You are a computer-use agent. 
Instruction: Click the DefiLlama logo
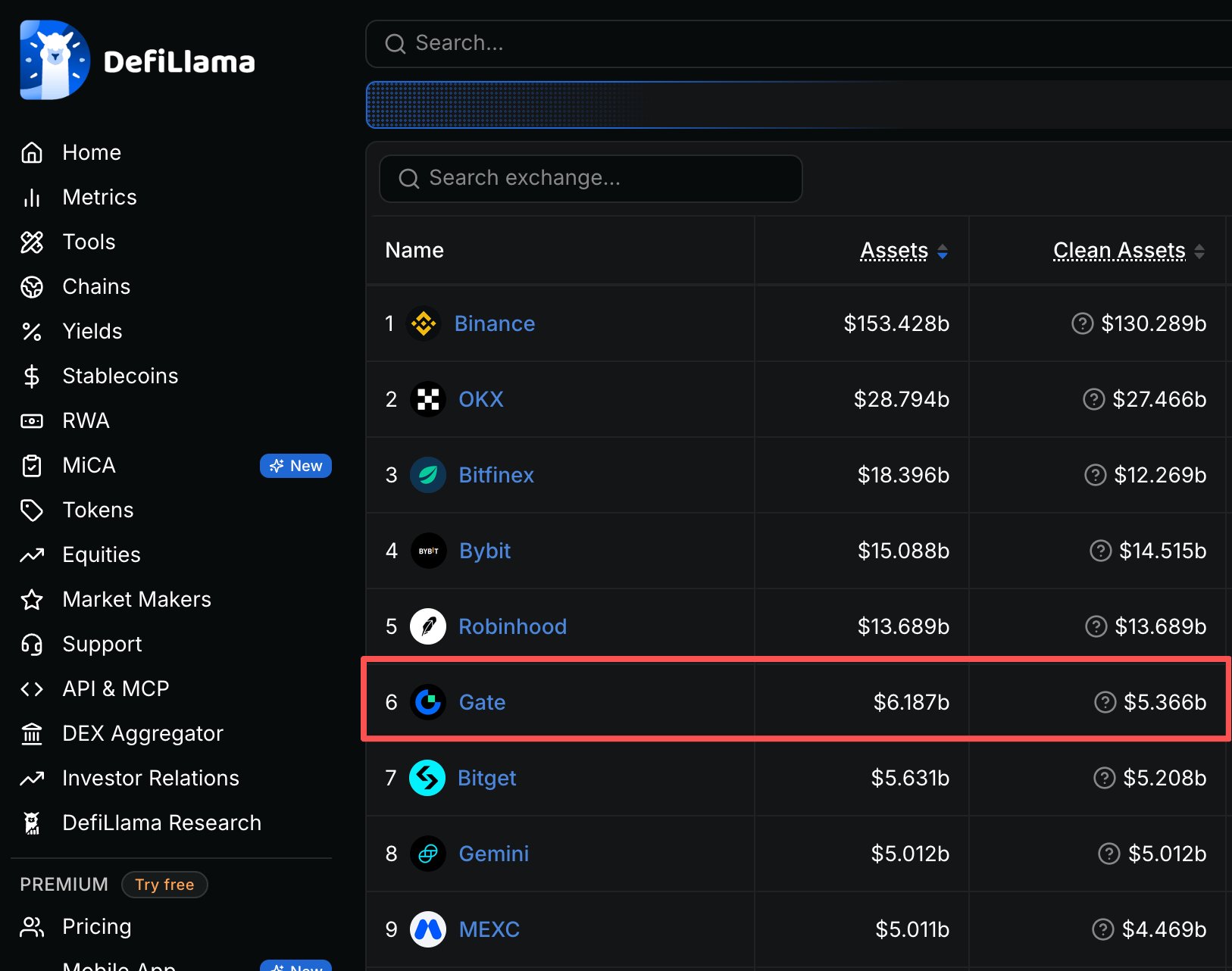[137, 60]
